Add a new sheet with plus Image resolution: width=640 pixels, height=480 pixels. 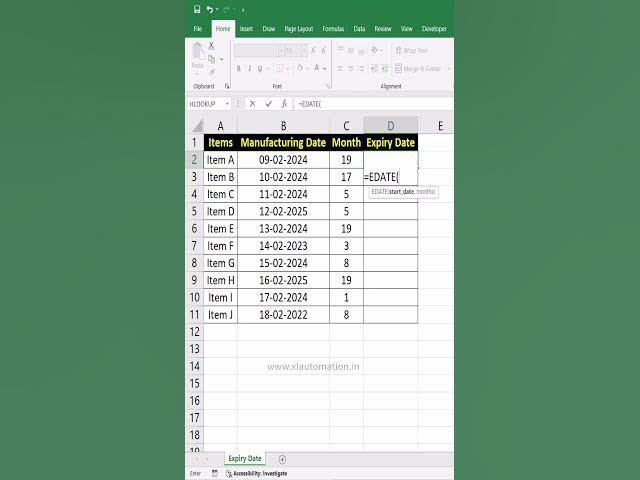[x=282, y=459]
